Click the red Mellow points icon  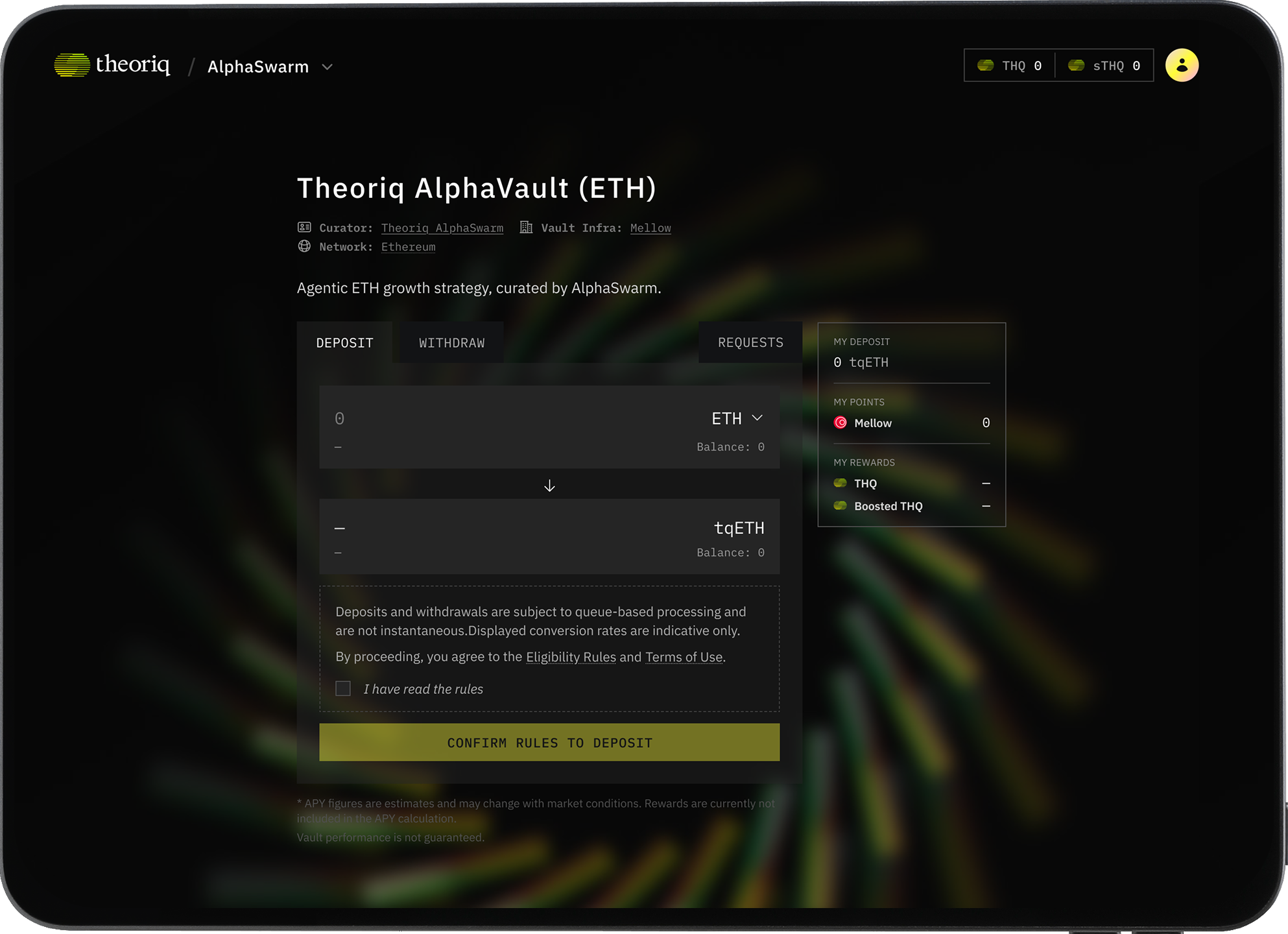[841, 423]
